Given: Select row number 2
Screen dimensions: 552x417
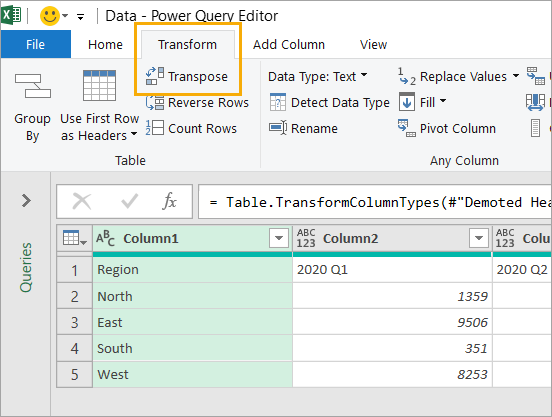Looking at the screenshot, I should pos(75,296).
